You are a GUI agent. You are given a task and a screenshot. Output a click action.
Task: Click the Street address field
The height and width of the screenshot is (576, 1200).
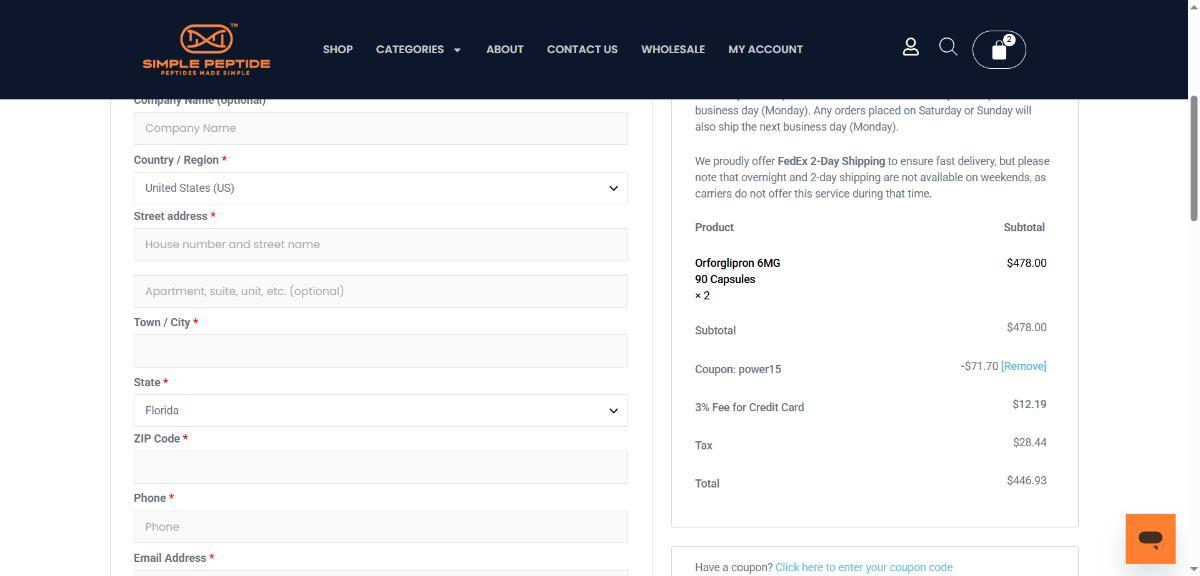(380, 244)
